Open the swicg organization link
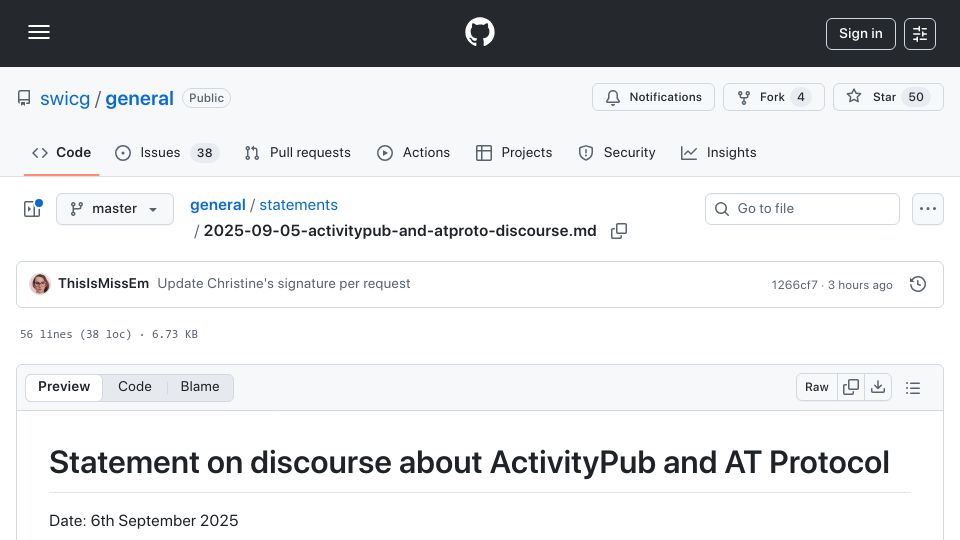Screen dimensions: 960x540 65,99
